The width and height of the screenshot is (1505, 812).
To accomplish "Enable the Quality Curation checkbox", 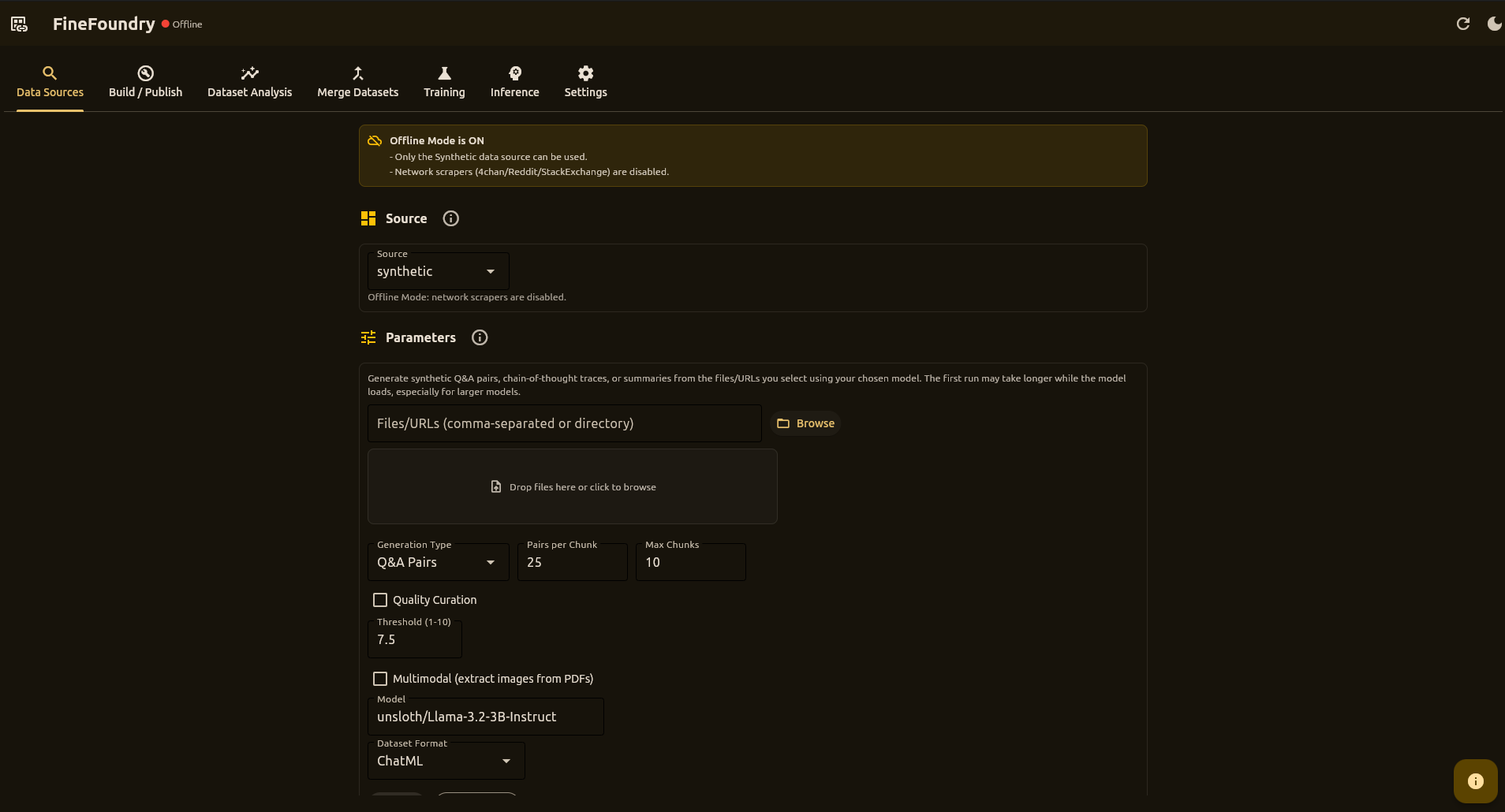I will click(x=381, y=600).
